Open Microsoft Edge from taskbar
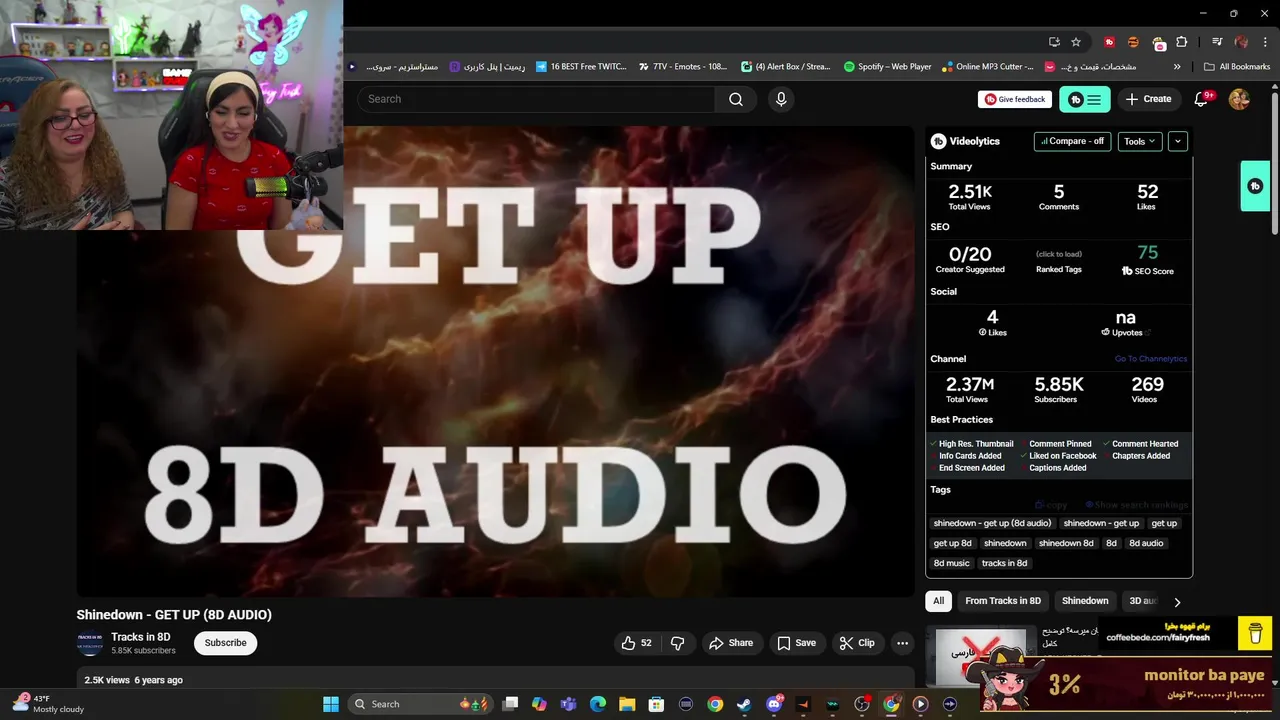 [598, 704]
